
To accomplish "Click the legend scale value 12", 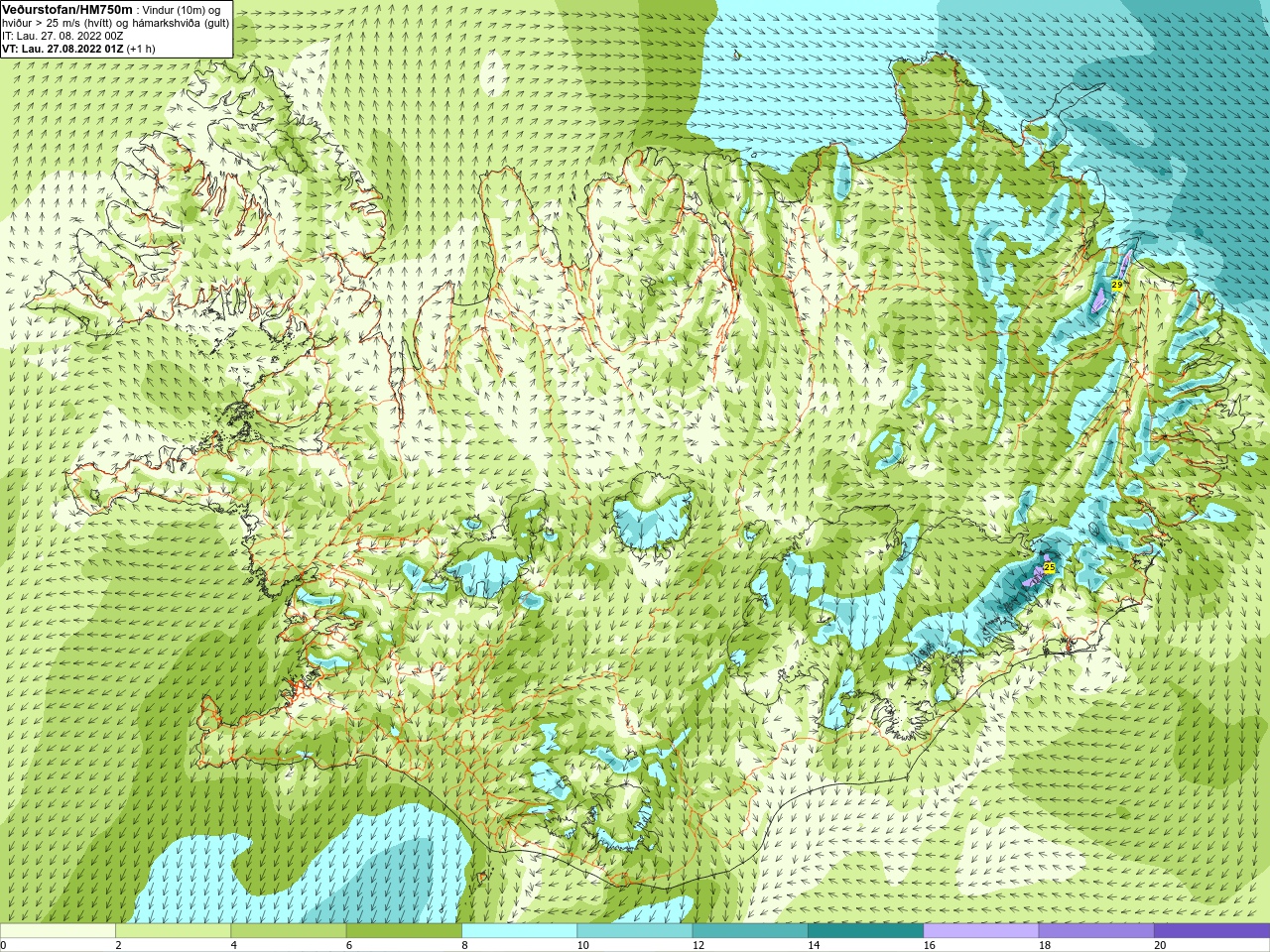I will pos(698,945).
